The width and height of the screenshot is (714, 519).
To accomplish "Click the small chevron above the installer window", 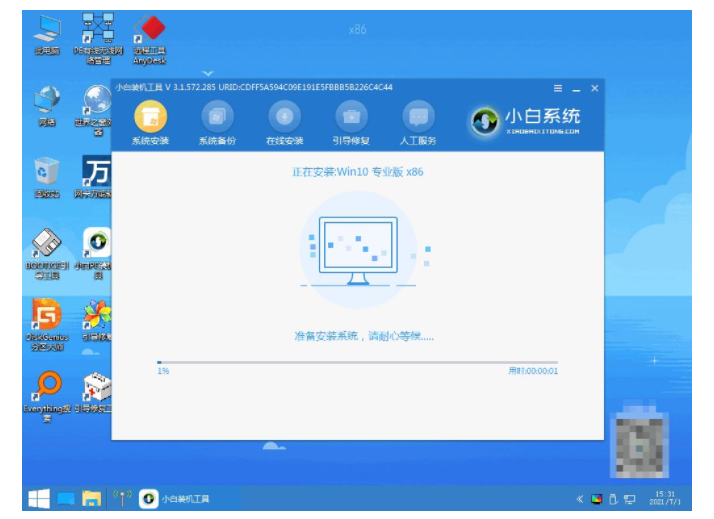I will click(208, 73).
